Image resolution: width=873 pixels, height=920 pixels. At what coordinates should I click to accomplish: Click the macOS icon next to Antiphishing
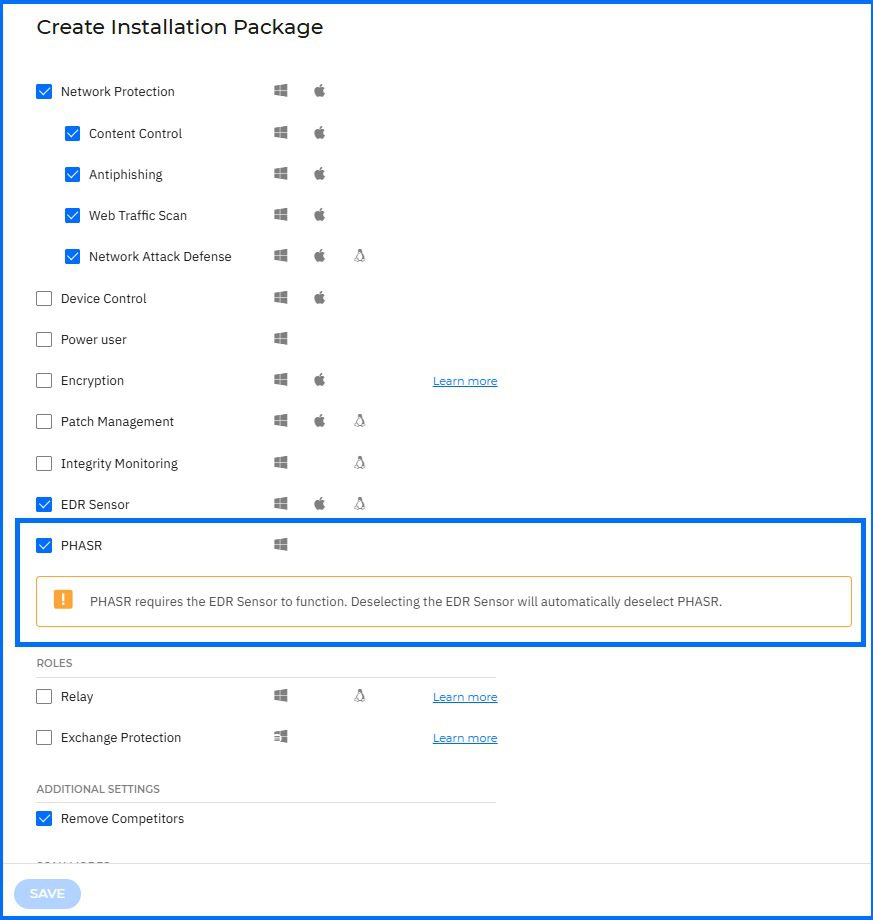(320, 174)
